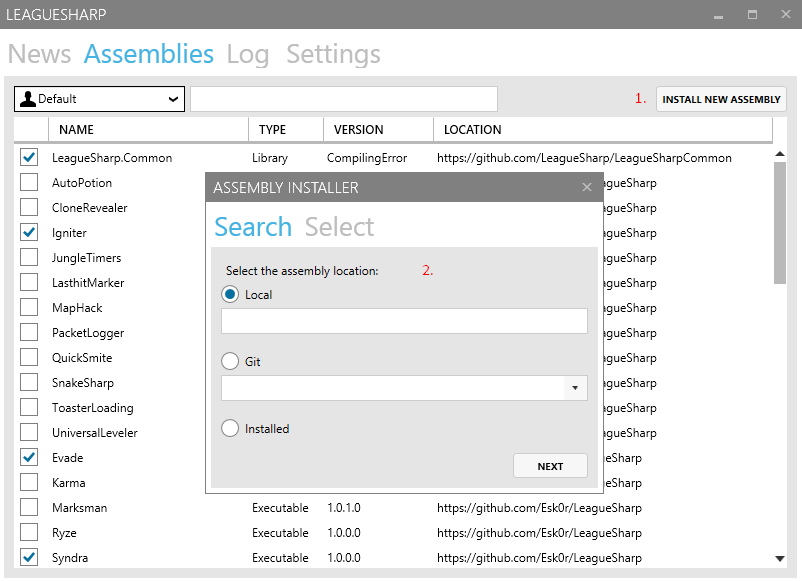Check the QuickSmite assembly

[x=29, y=357]
